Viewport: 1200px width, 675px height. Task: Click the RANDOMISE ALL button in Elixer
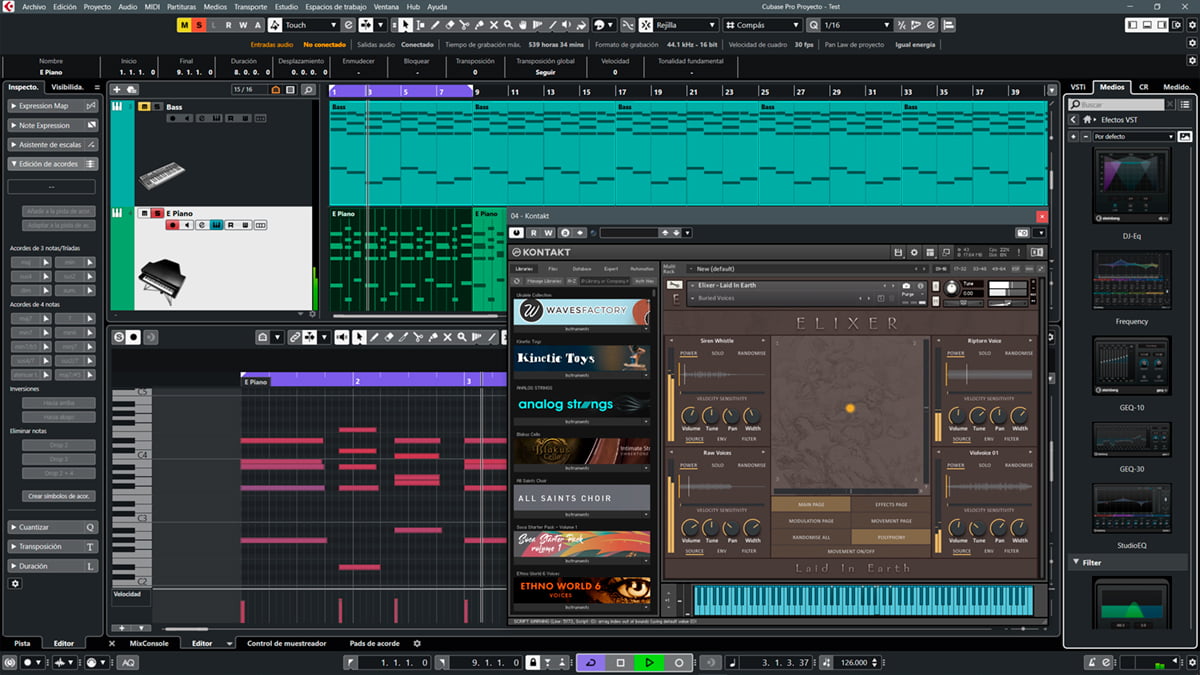(810, 537)
